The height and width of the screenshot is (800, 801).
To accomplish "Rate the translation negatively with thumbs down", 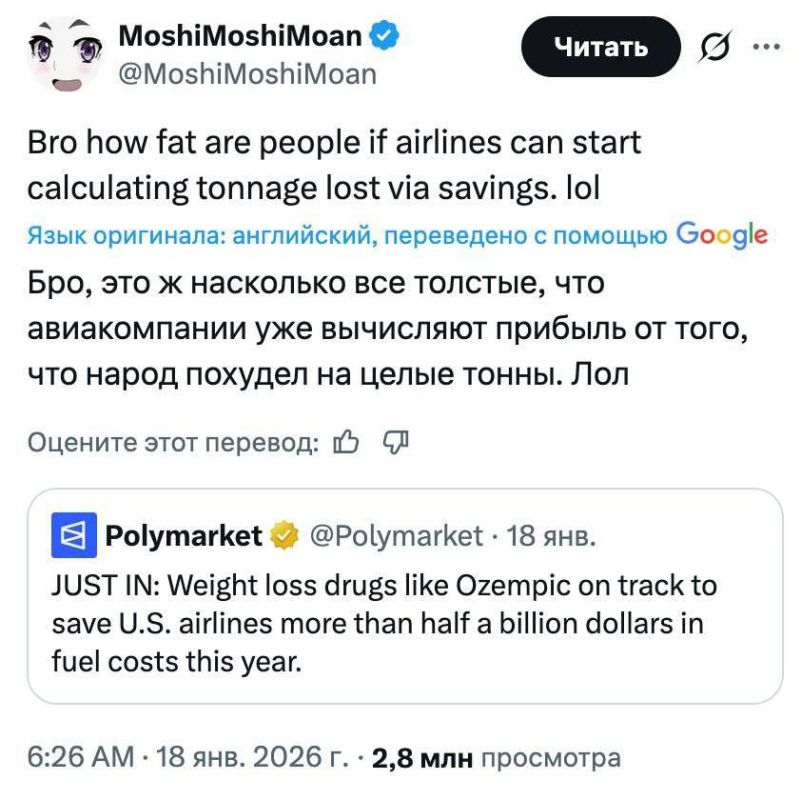I will coord(394,439).
